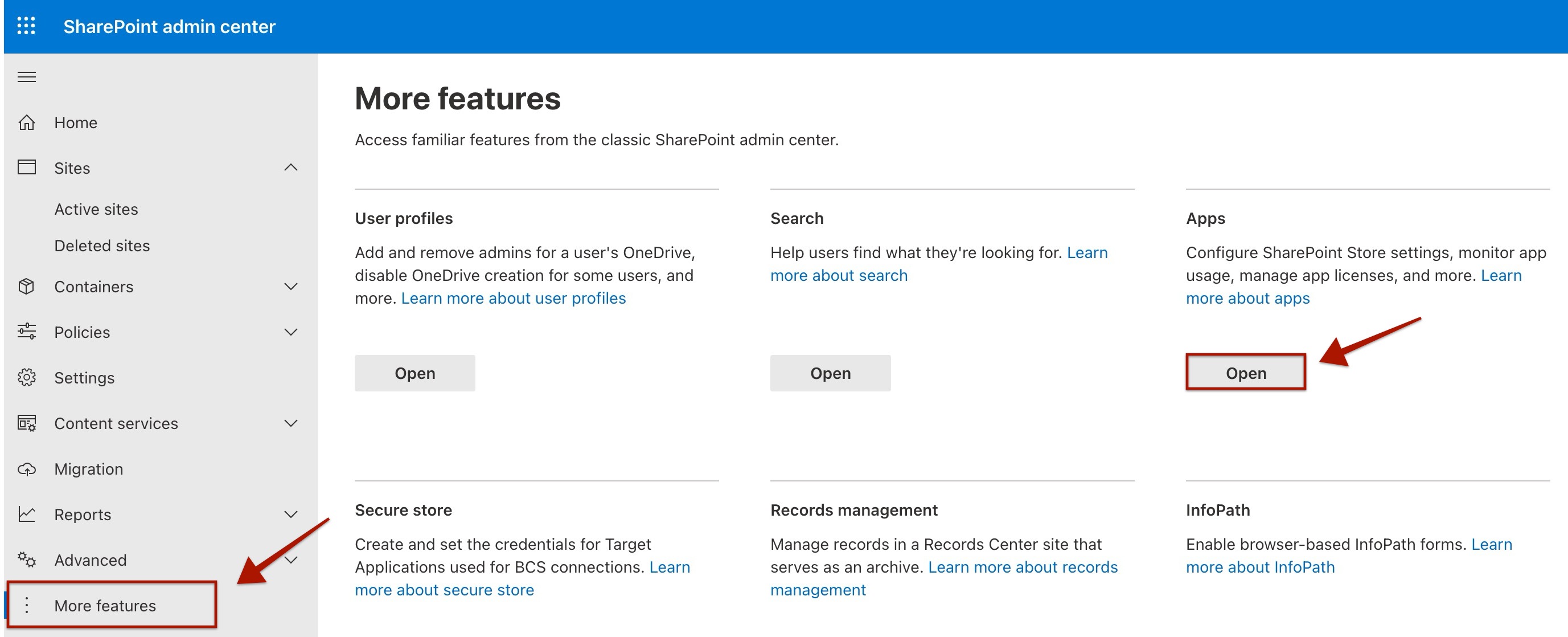1568x637 pixels.
Task: Click the Secure store card heading
Action: [403, 510]
